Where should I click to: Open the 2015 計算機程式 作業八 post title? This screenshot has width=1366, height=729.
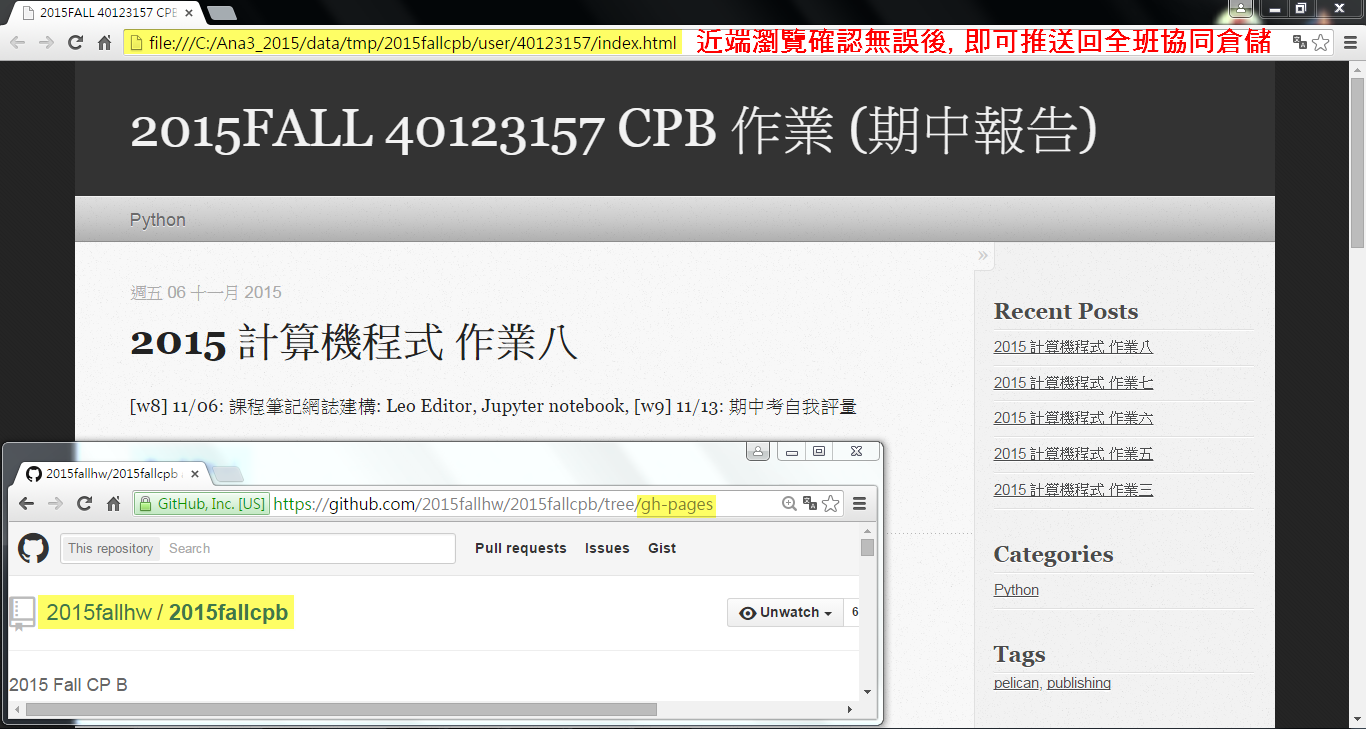(x=354, y=343)
